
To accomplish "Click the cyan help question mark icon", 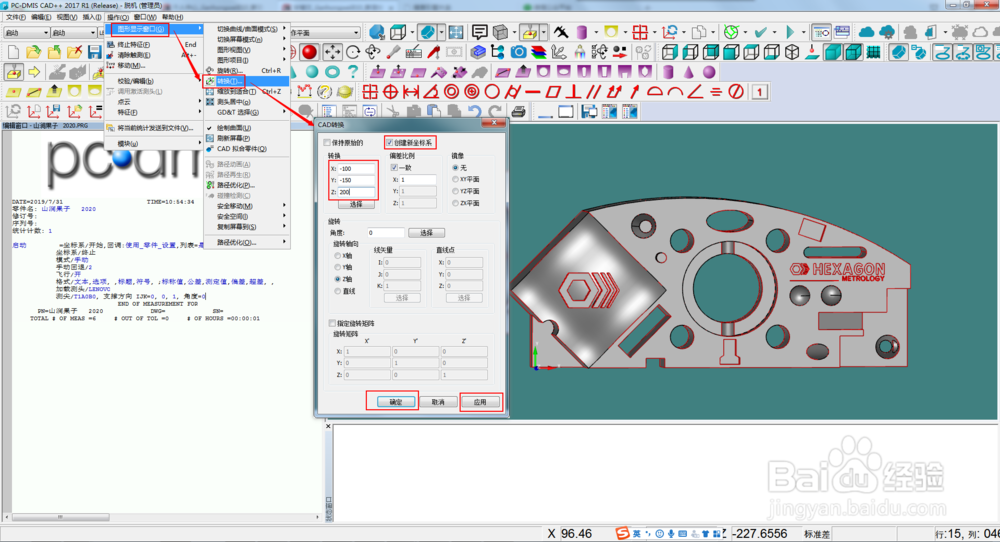I will coord(353,72).
